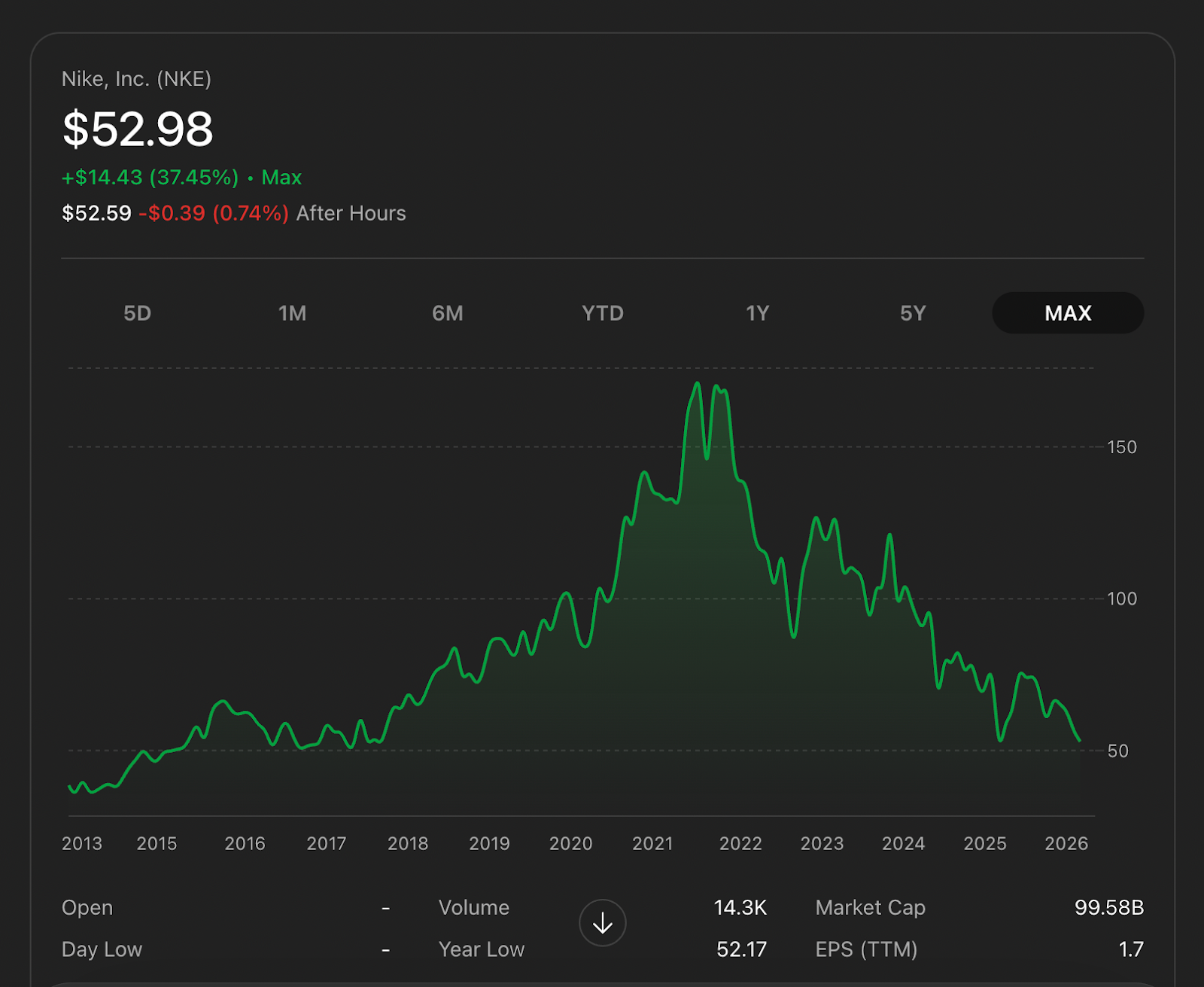Click the Market Cap label
Image resolution: width=1204 pixels, height=987 pixels.
tap(871, 908)
